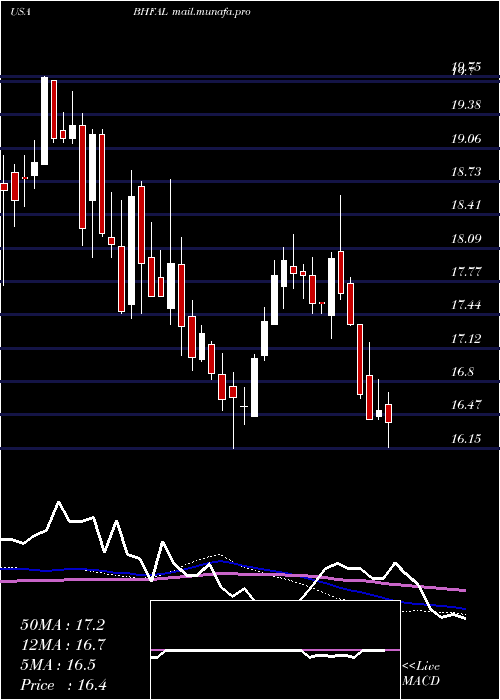Click the last red candlestick at the right end
The width and height of the screenshot is (500, 700).
388,413
